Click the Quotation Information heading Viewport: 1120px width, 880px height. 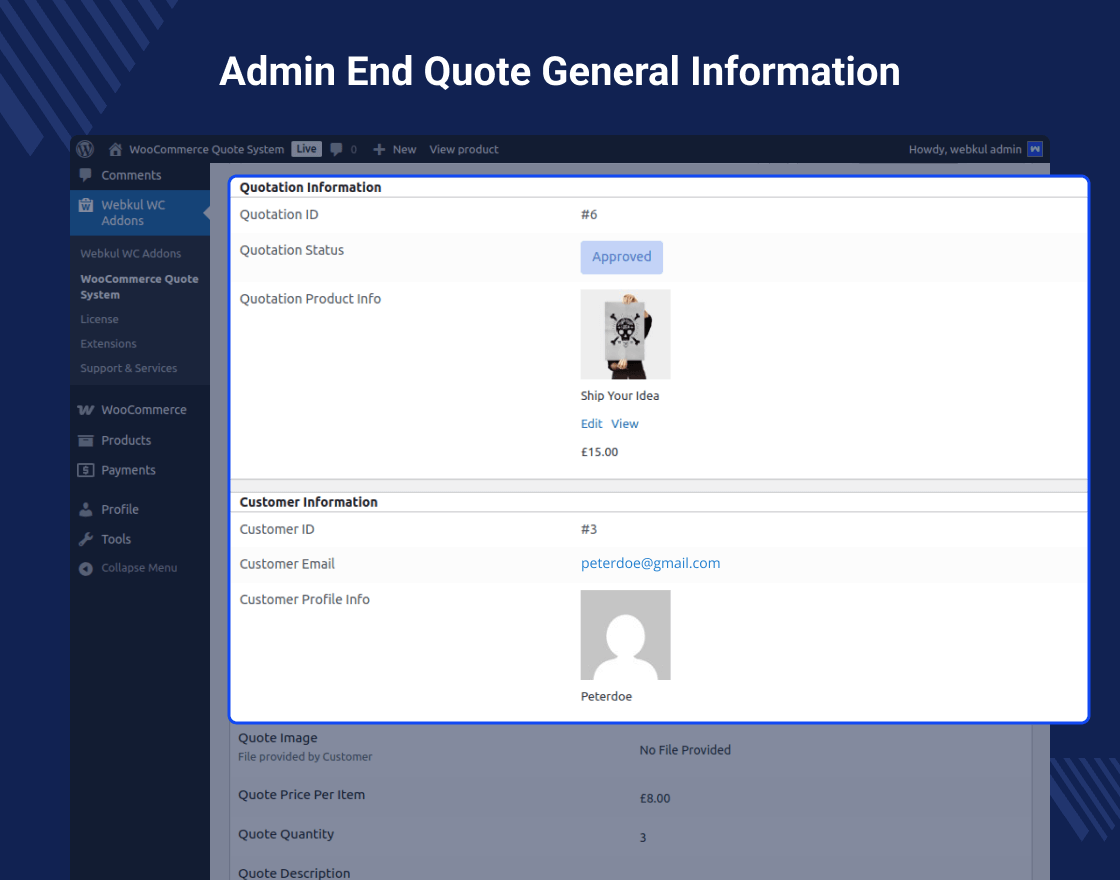(x=311, y=187)
